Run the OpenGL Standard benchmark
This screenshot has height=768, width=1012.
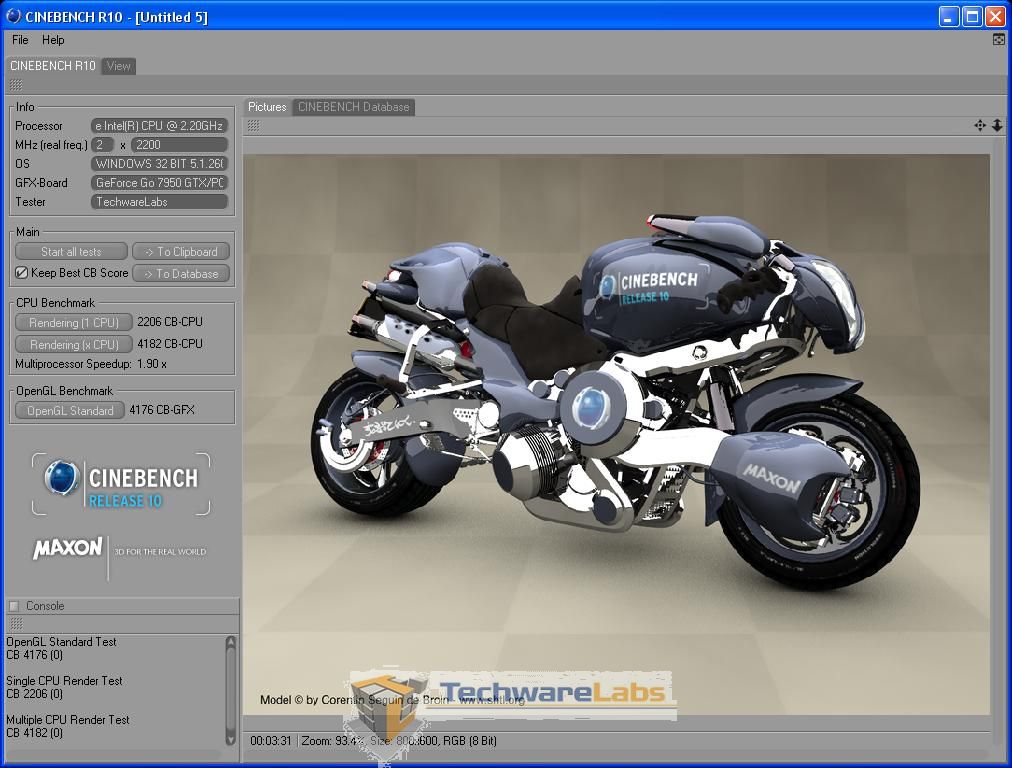(70, 410)
